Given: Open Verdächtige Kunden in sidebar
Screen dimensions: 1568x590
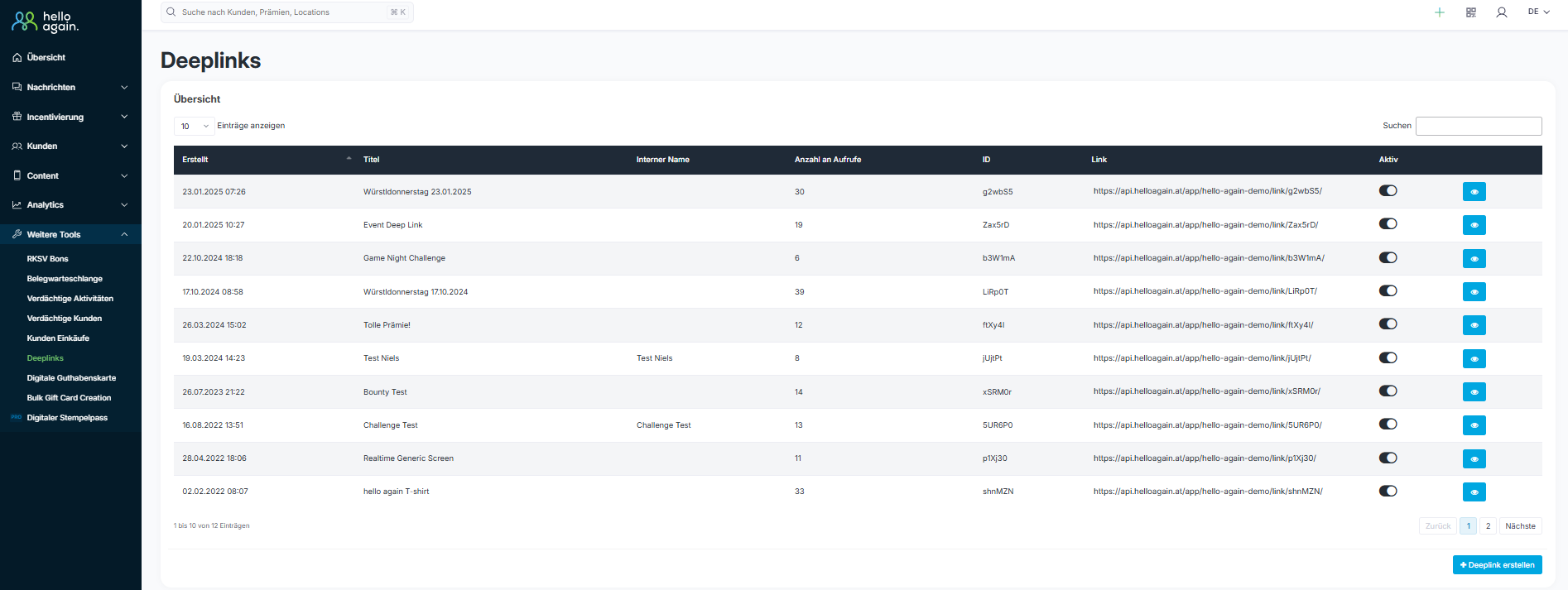Looking at the screenshot, I should [65, 319].
